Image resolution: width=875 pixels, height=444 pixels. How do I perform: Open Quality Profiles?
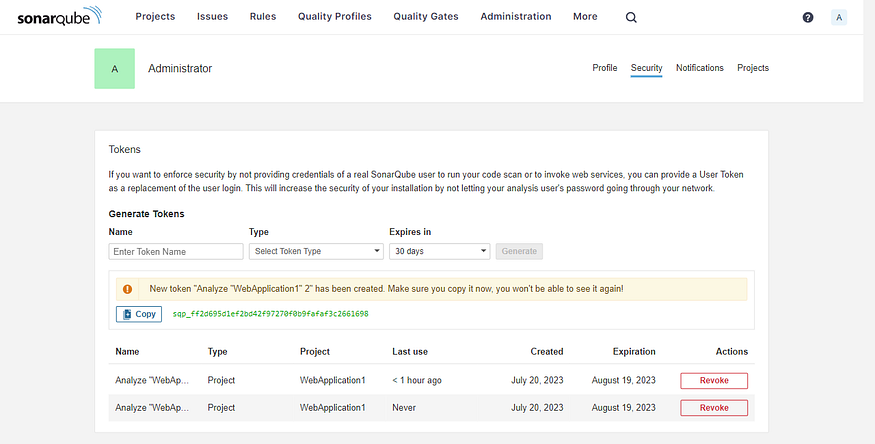pos(334,17)
